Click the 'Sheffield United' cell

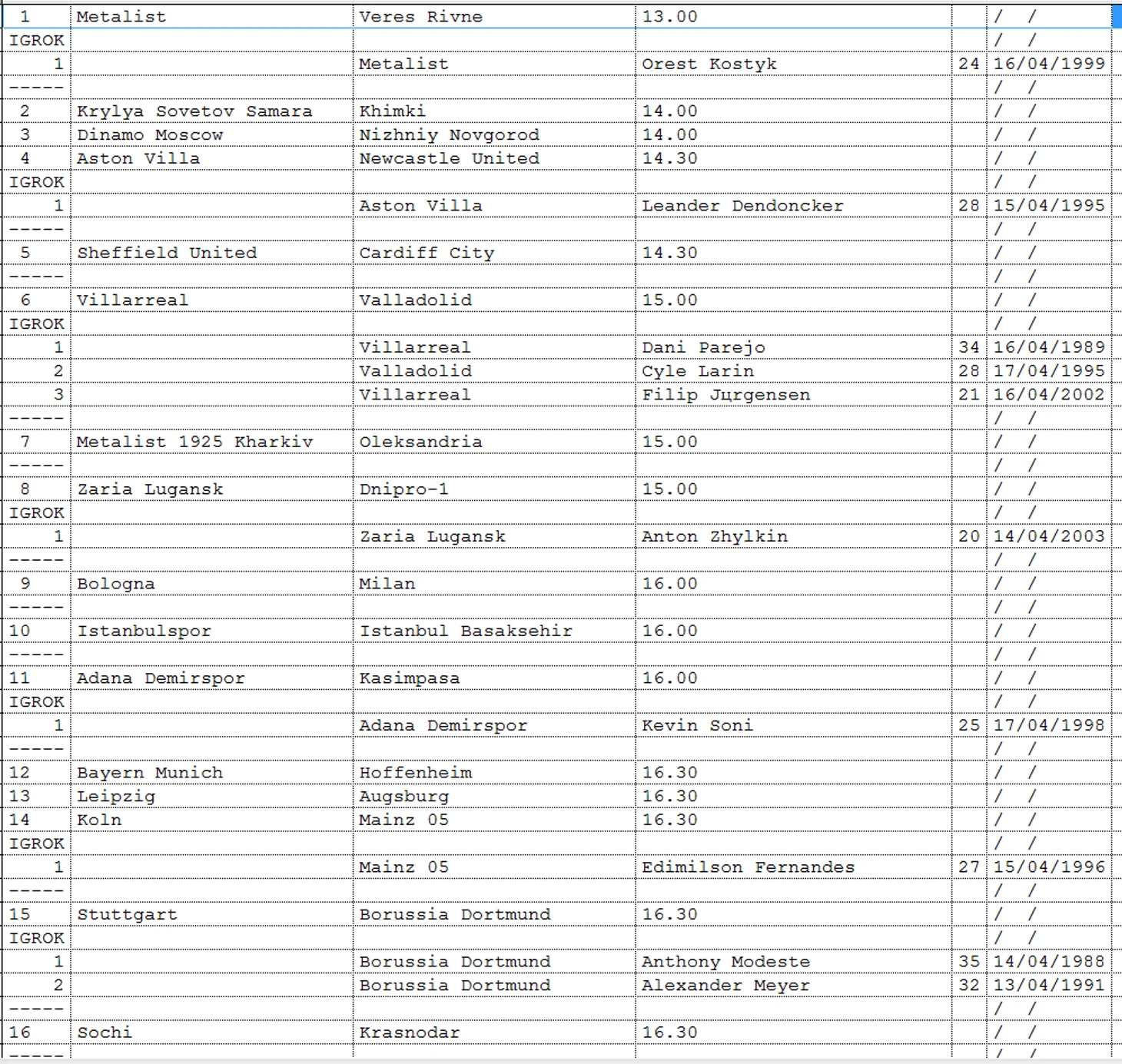[x=211, y=253]
